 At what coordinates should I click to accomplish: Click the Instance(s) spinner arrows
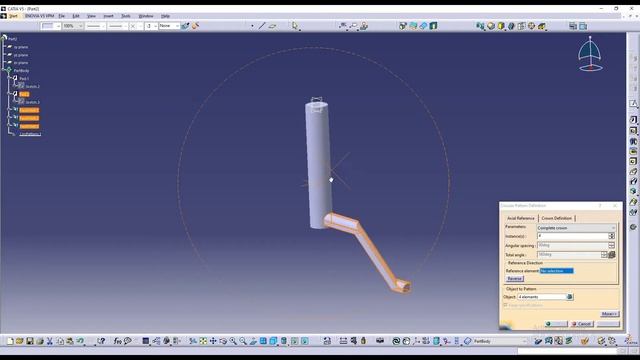(x=611, y=236)
